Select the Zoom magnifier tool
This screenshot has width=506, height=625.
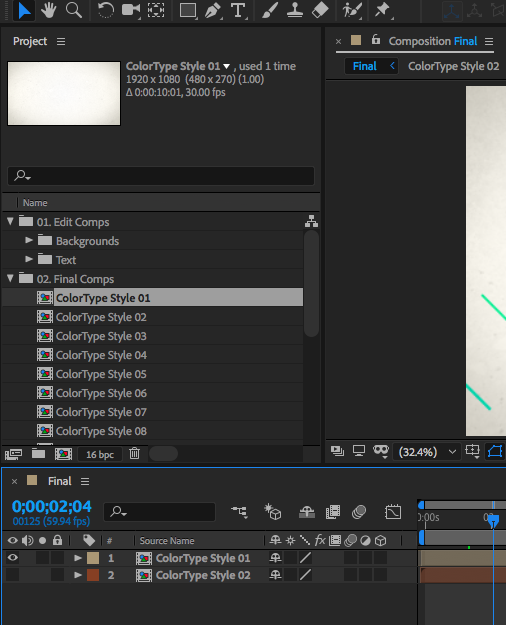pyautogui.click(x=74, y=10)
